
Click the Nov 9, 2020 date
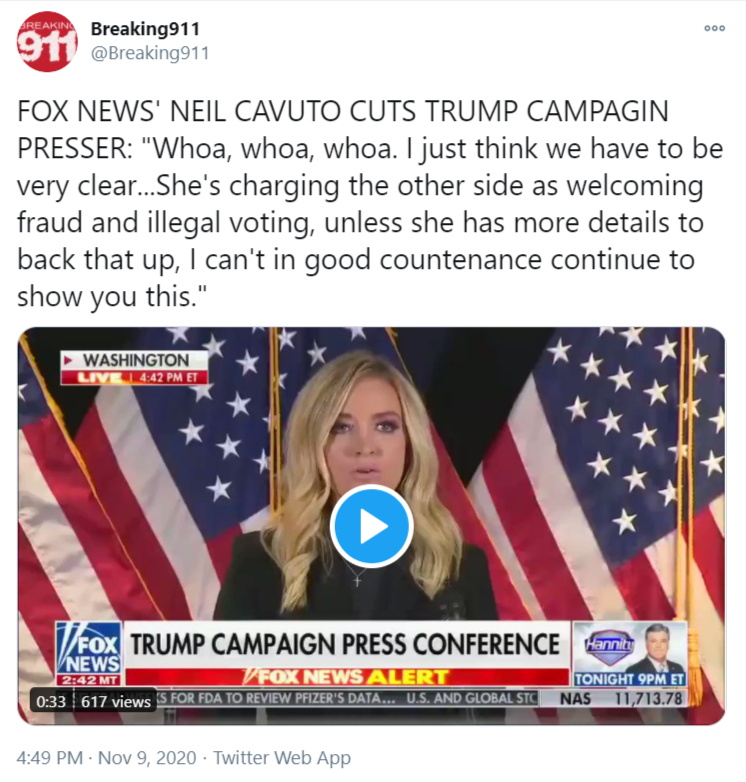coord(147,758)
